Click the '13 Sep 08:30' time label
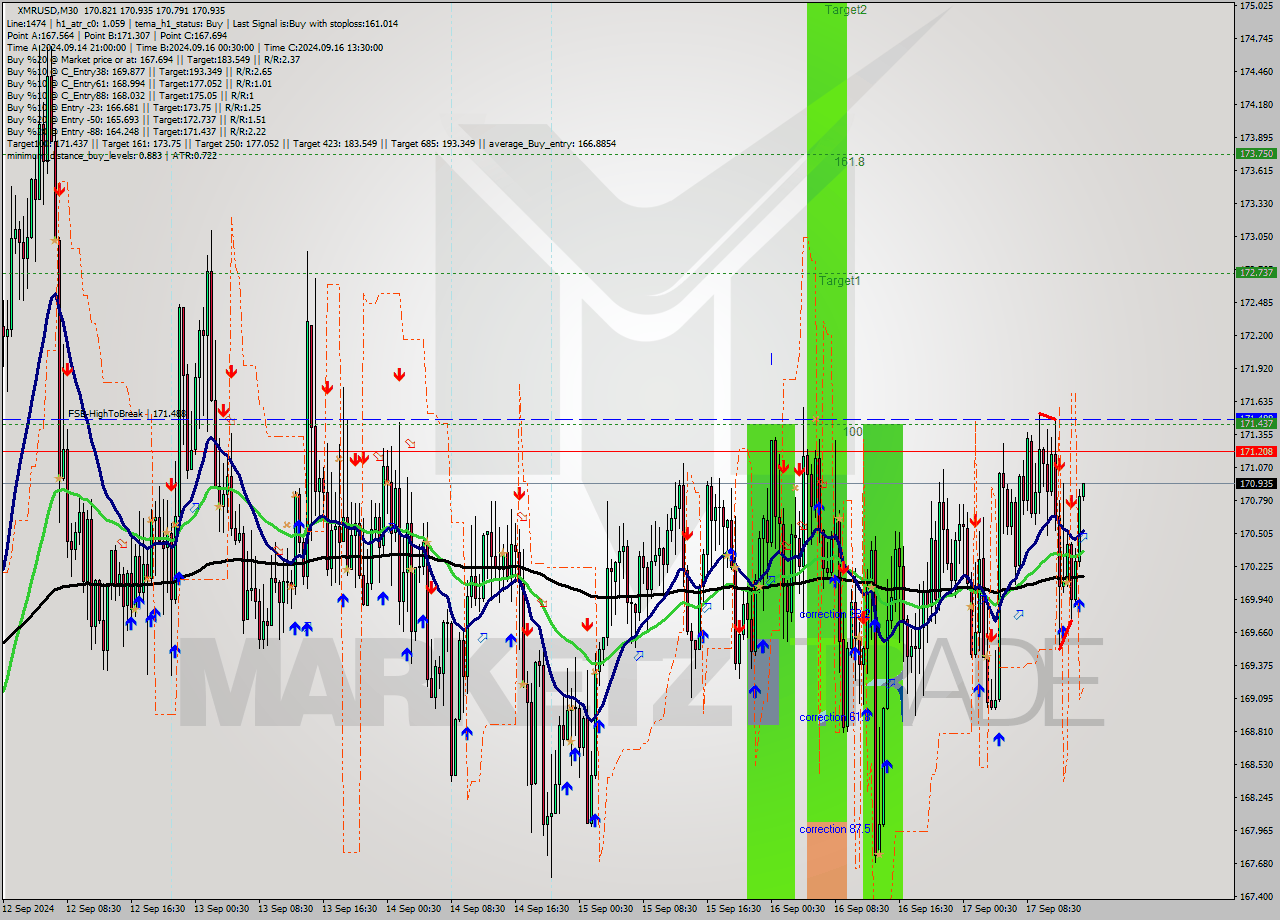Viewport: 1280px width, 920px height. click(x=286, y=909)
